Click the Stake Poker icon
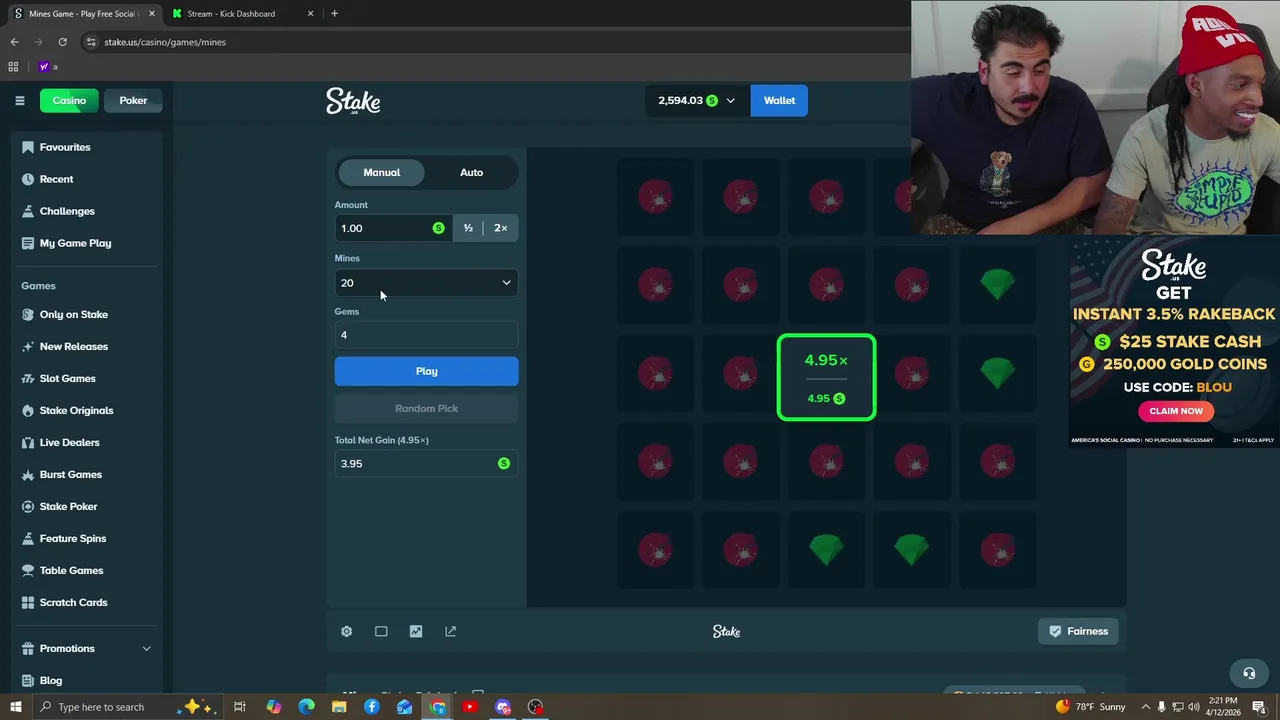1280x720 pixels. click(x=28, y=506)
